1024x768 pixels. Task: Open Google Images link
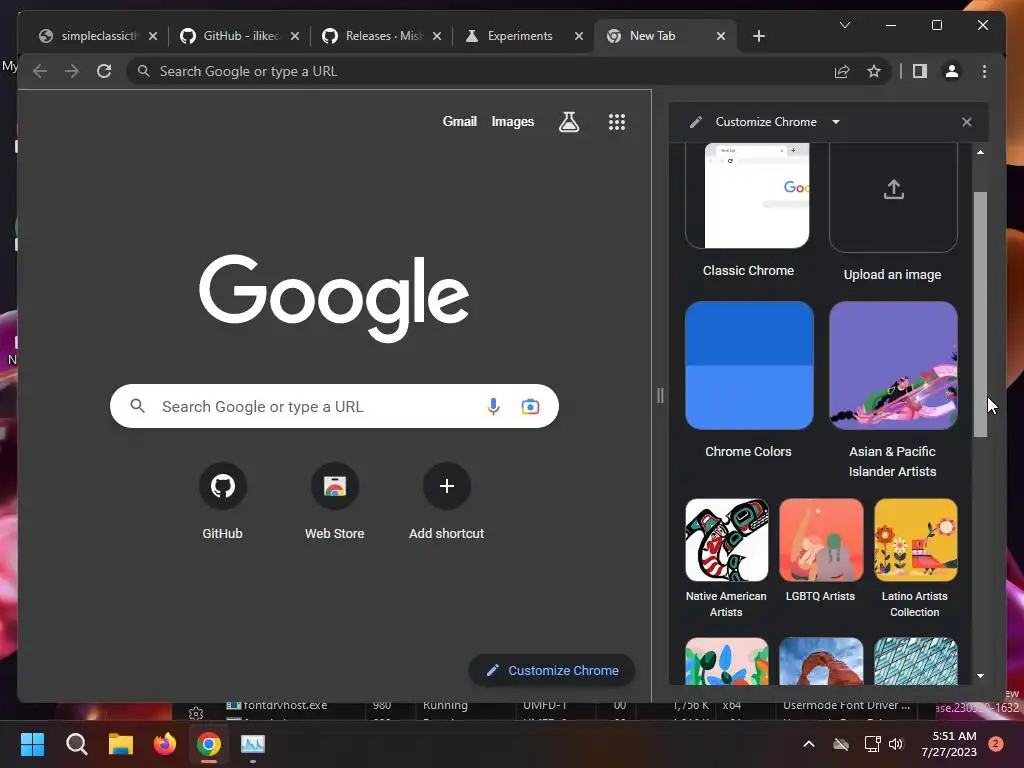[513, 121]
